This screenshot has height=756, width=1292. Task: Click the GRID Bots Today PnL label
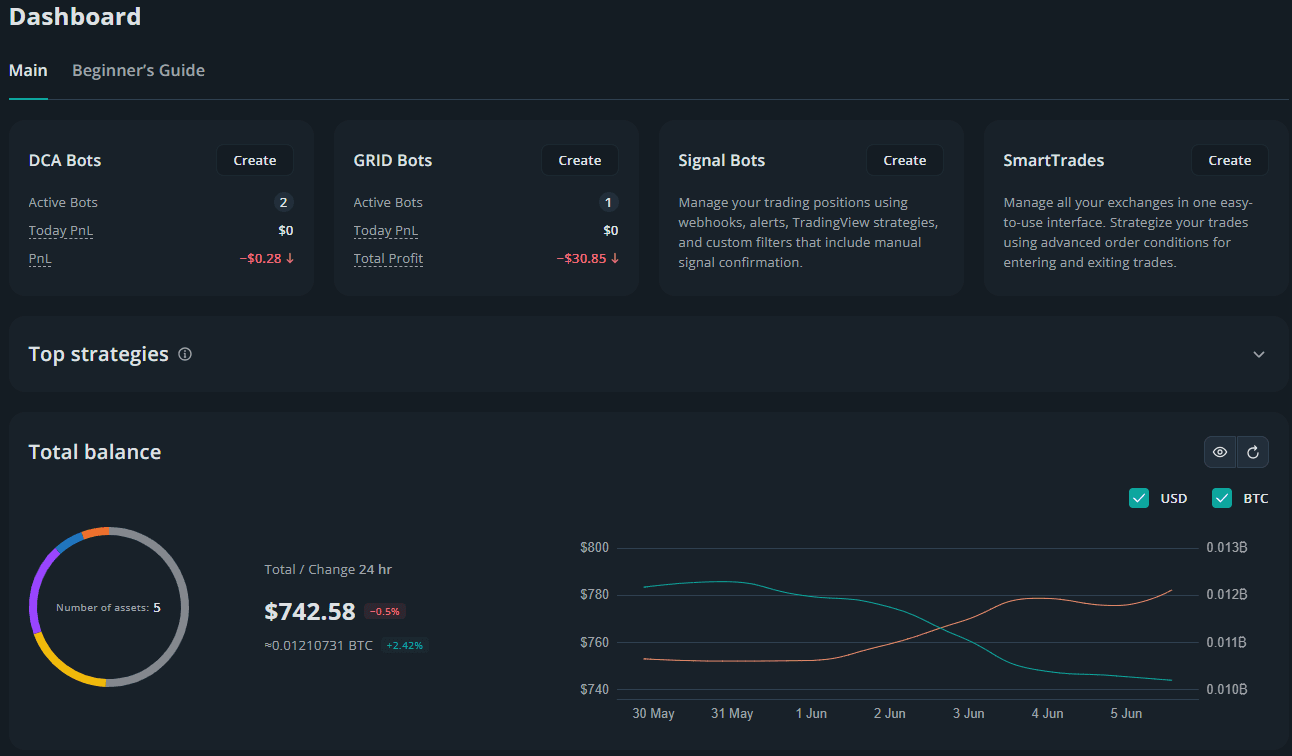pyautogui.click(x=386, y=231)
